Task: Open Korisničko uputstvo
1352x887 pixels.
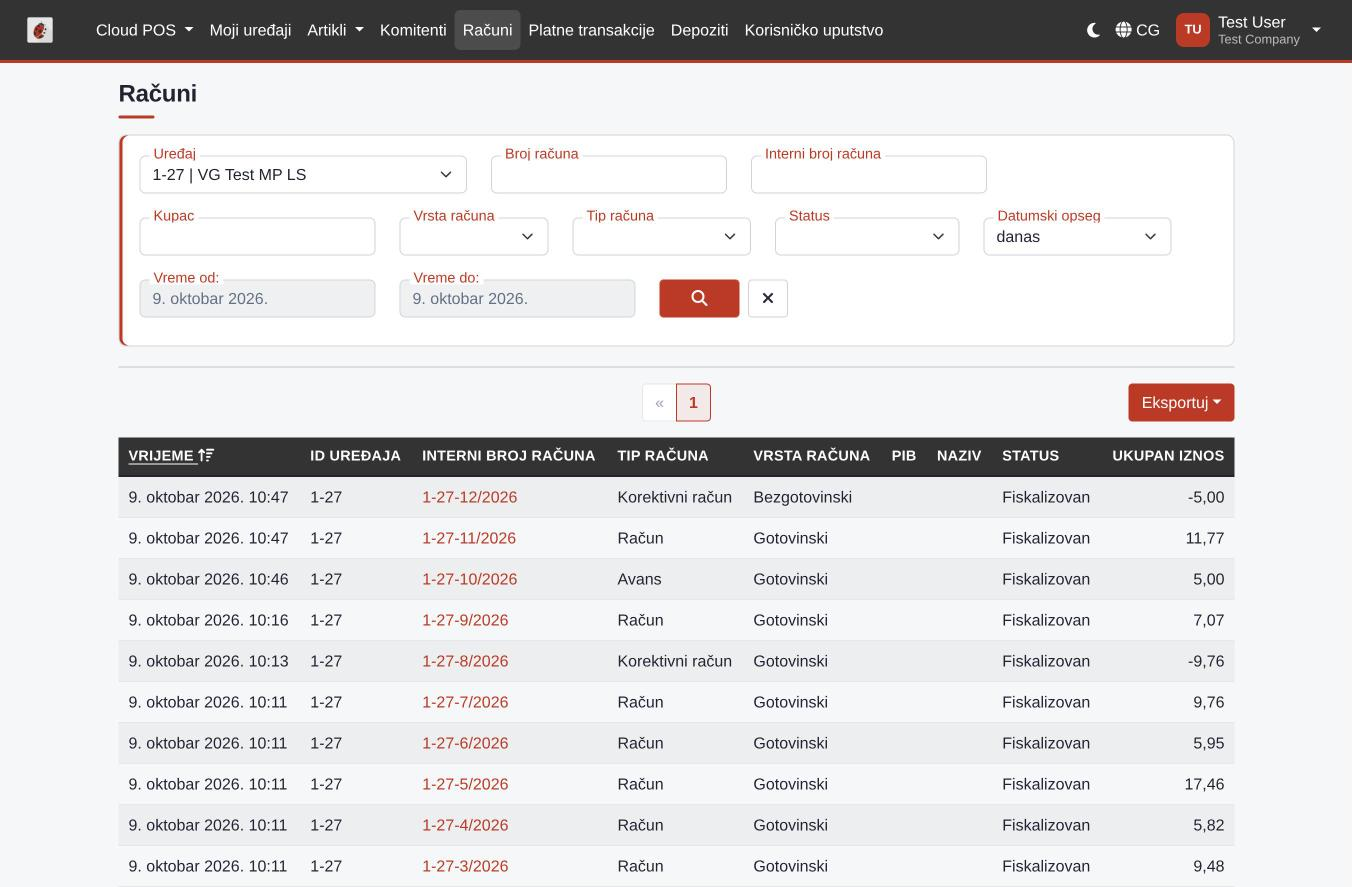Action: coord(814,30)
